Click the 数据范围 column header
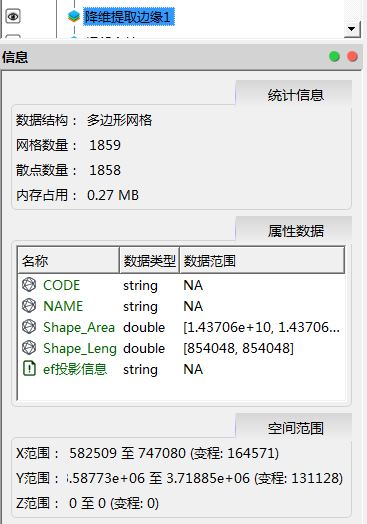367x524 pixels. tap(262, 260)
